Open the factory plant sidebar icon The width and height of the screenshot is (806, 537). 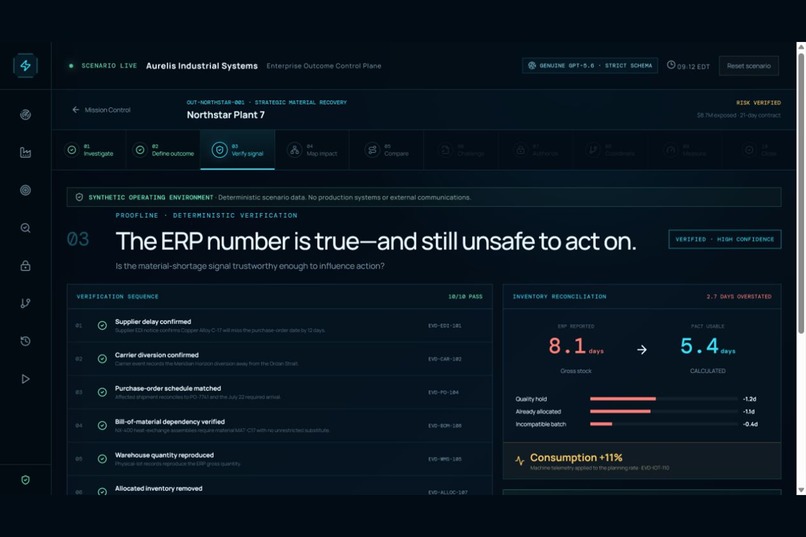[x=25, y=153]
